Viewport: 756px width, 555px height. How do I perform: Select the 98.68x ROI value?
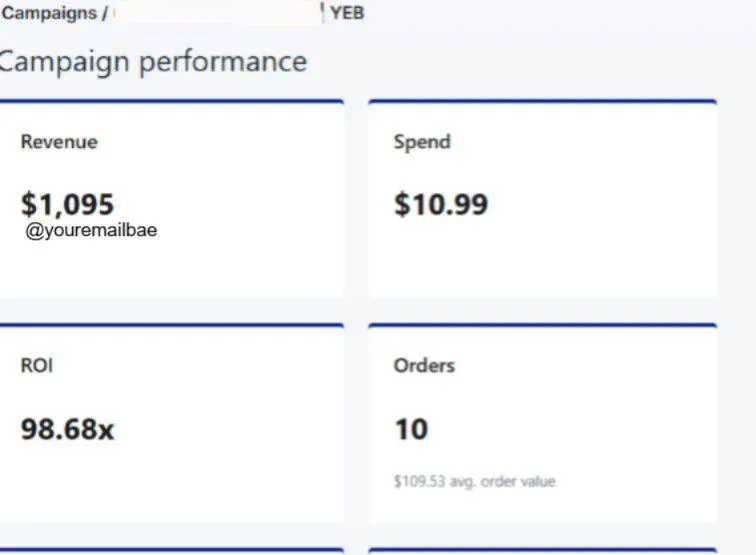pyautogui.click(x=67, y=430)
